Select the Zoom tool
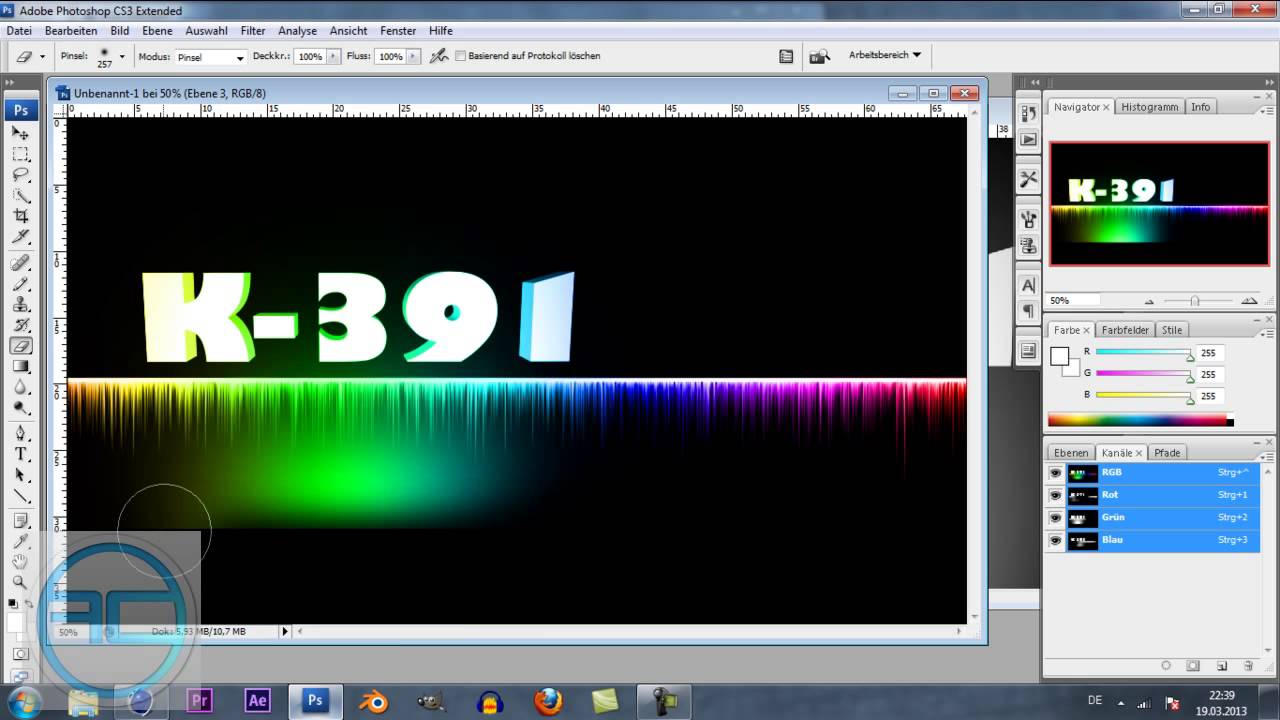1280x720 pixels. pos(21,582)
